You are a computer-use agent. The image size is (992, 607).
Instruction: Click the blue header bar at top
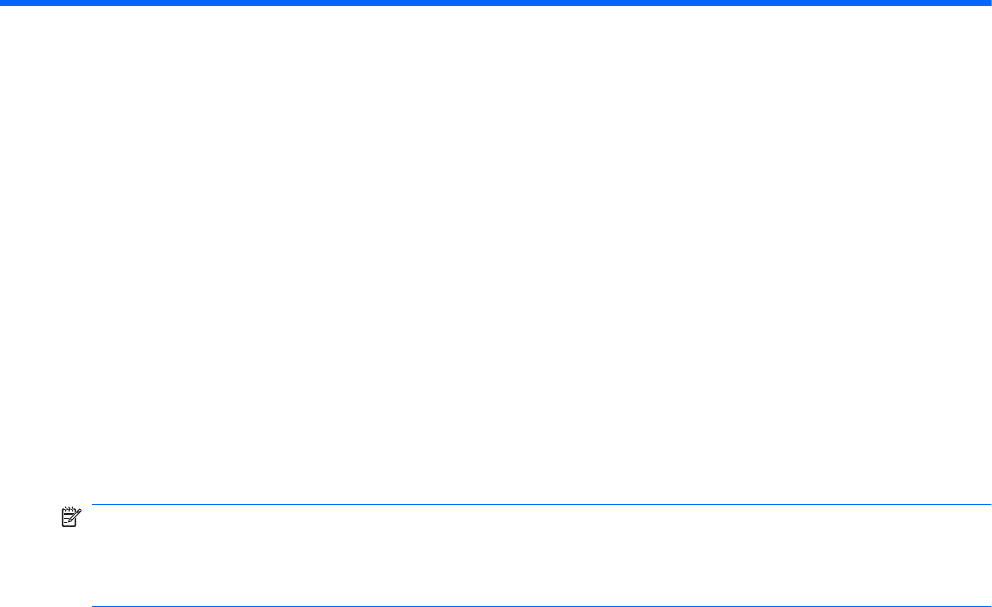coord(496,3)
